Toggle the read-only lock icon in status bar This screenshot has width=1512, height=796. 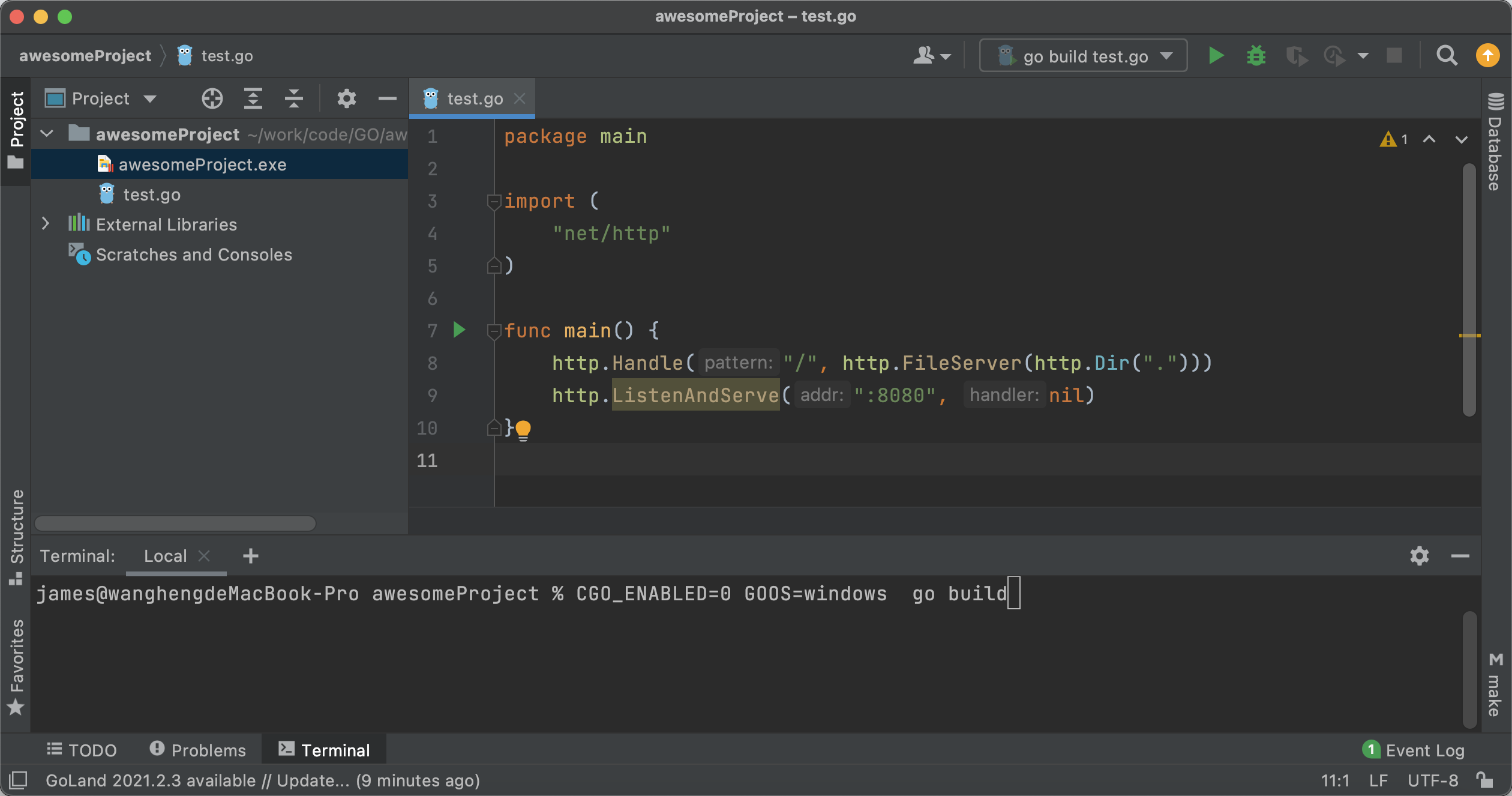coord(1485,780)
